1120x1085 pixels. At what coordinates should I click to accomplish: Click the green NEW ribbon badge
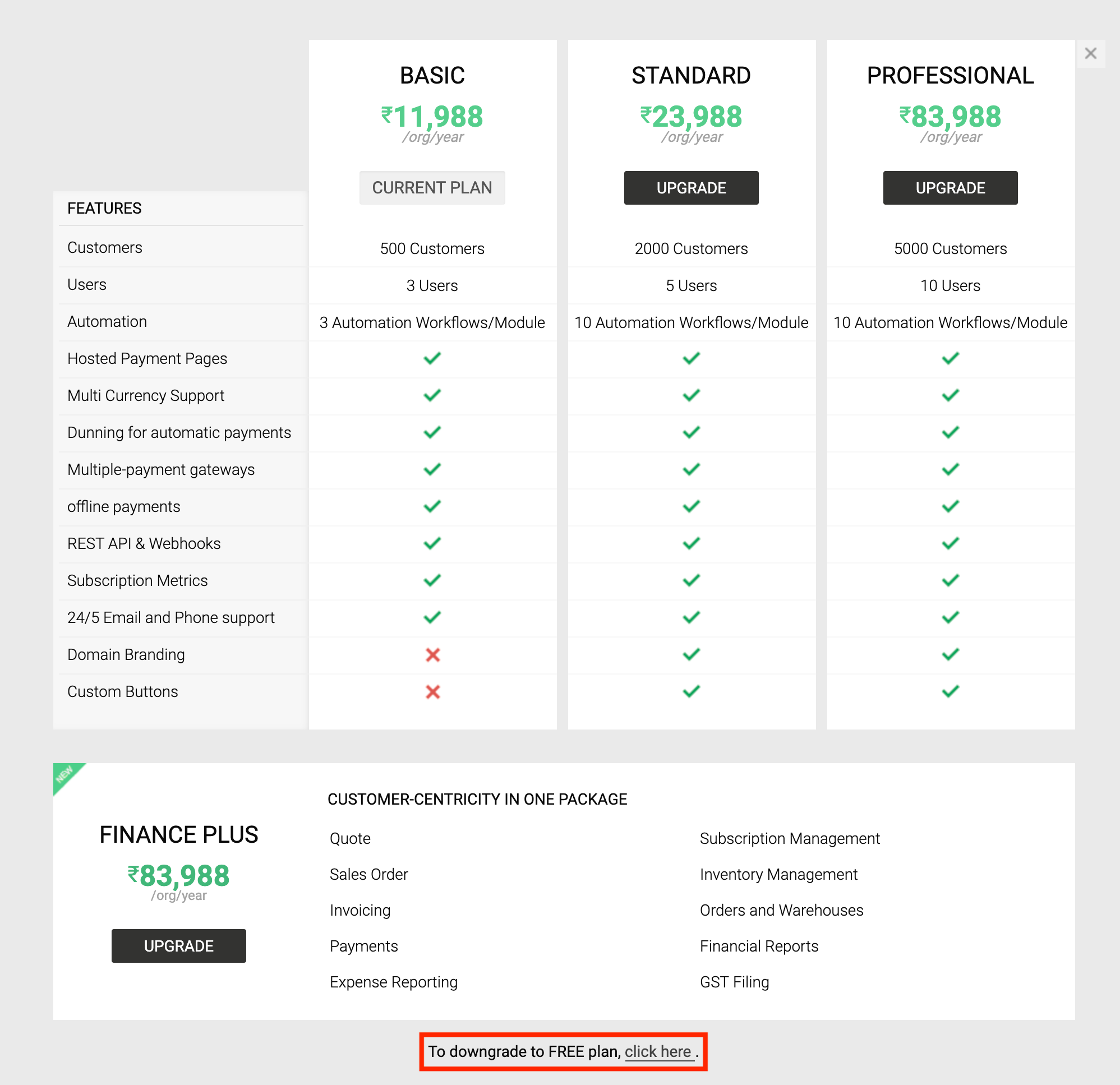64,774
